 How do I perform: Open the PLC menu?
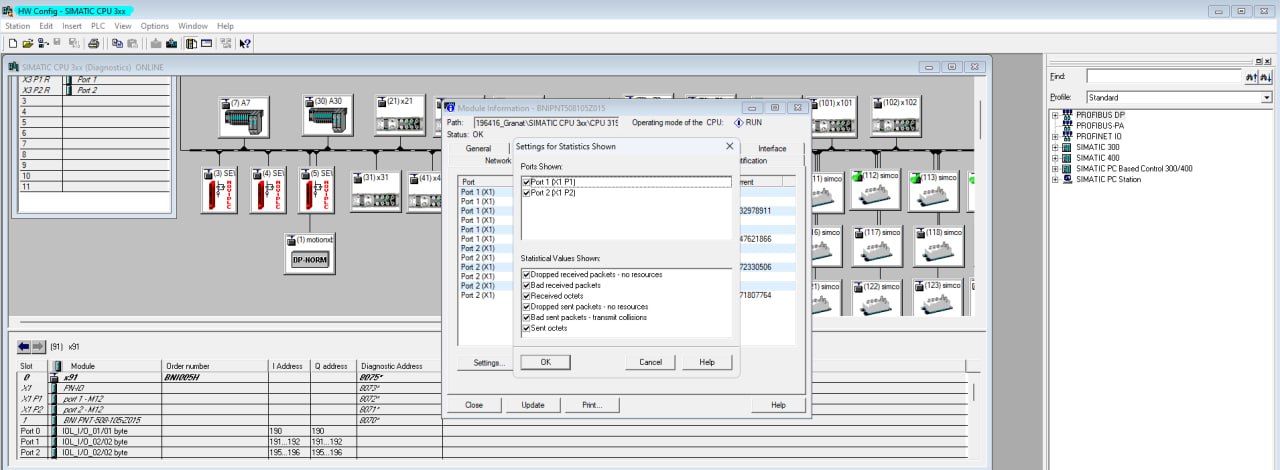click(98, 26)
